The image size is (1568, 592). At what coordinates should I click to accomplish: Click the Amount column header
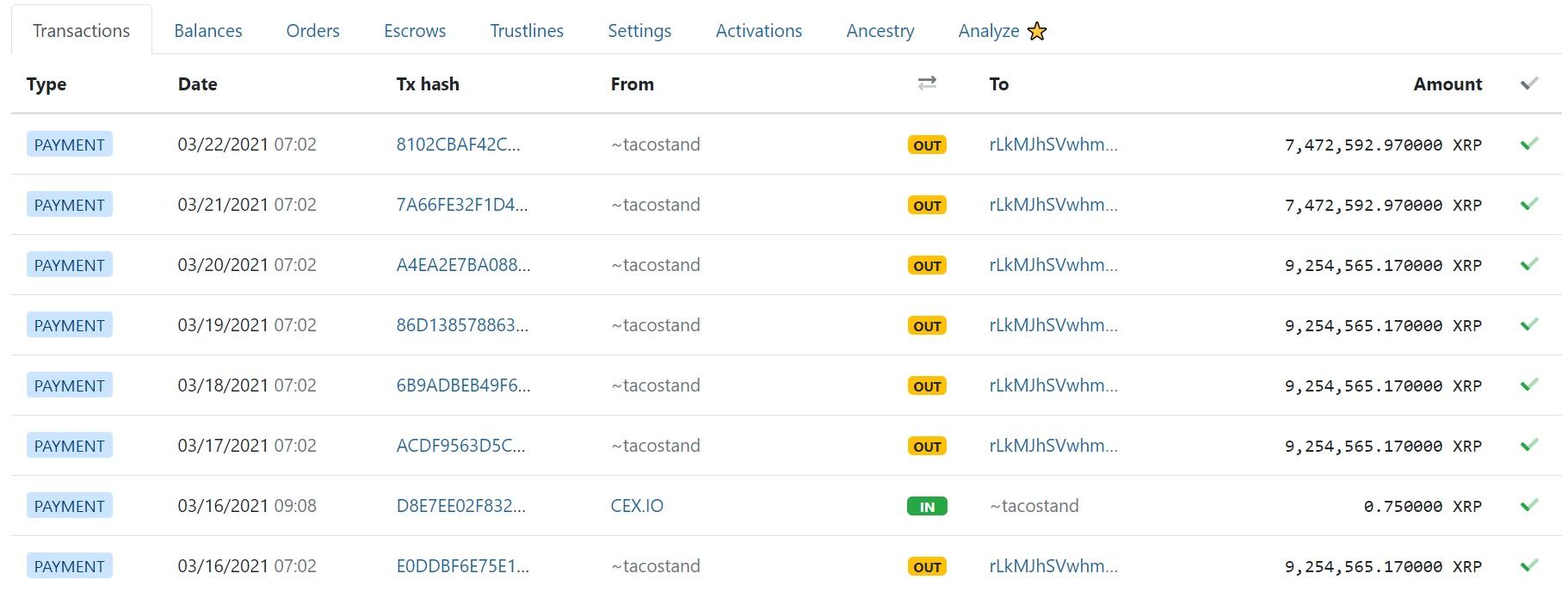click(1448, 84)
